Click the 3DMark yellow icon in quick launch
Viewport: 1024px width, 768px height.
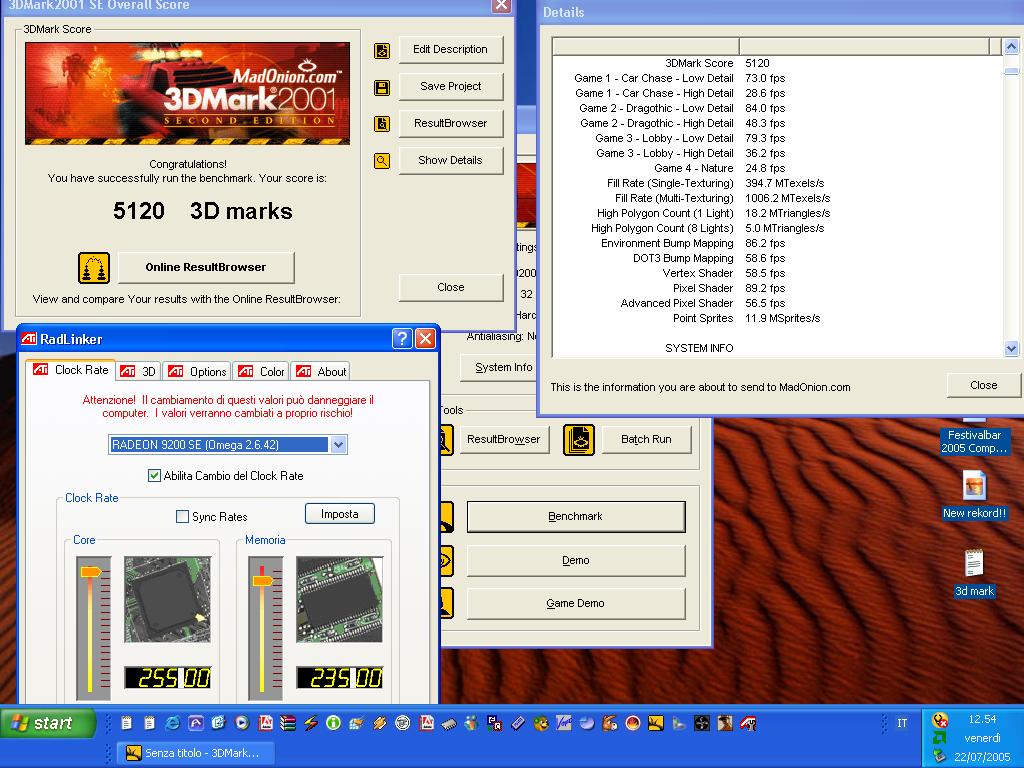click(656, 723)
